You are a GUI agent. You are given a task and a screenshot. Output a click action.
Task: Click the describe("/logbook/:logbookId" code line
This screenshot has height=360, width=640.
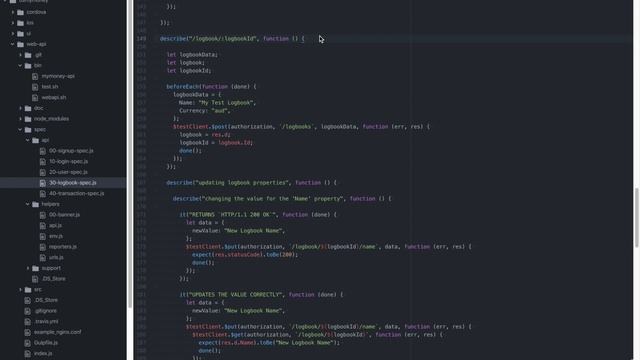pos(232,39)
